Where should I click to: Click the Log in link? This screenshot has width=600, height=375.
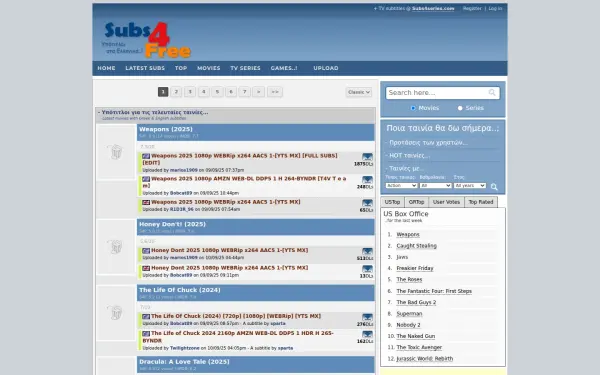coord(495,8)
